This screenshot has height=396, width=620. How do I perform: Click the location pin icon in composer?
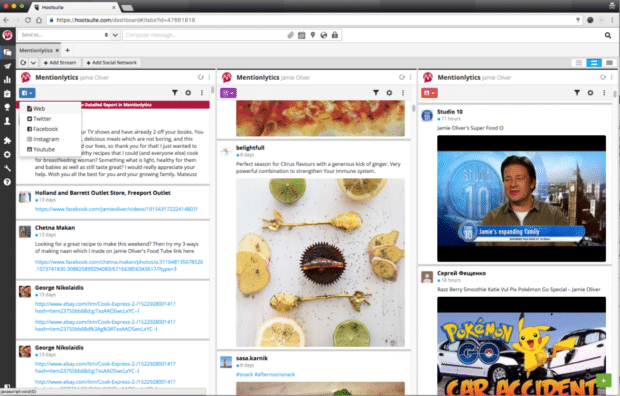313,35
